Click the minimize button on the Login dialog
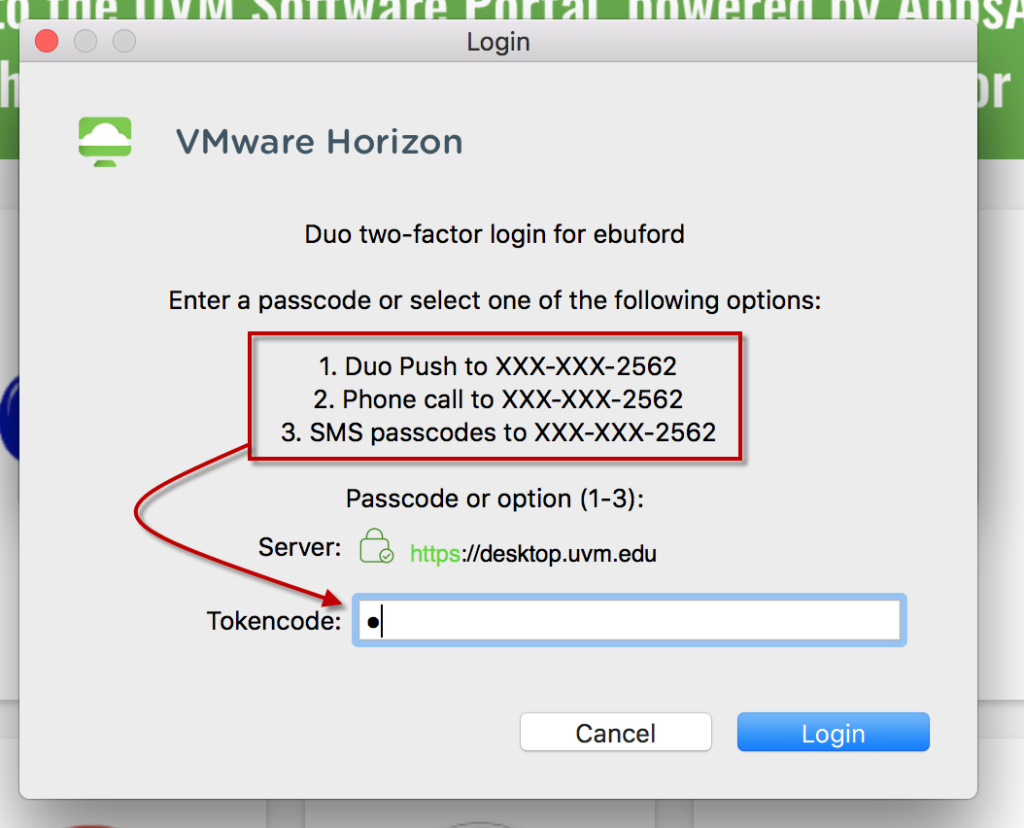Image resolution: width=1024 pixels, height=828 pixels. pos(85,41)
